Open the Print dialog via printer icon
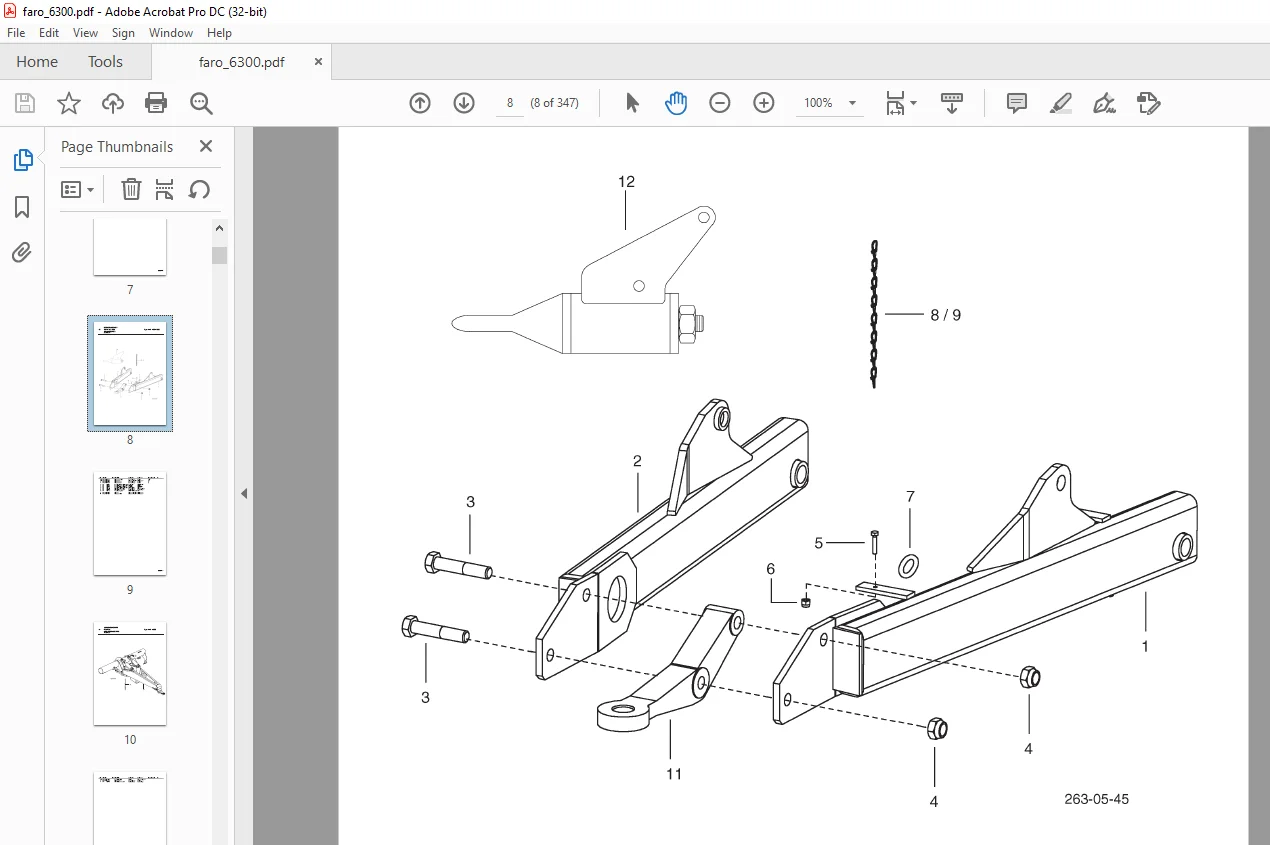 [x=156, y=103]
